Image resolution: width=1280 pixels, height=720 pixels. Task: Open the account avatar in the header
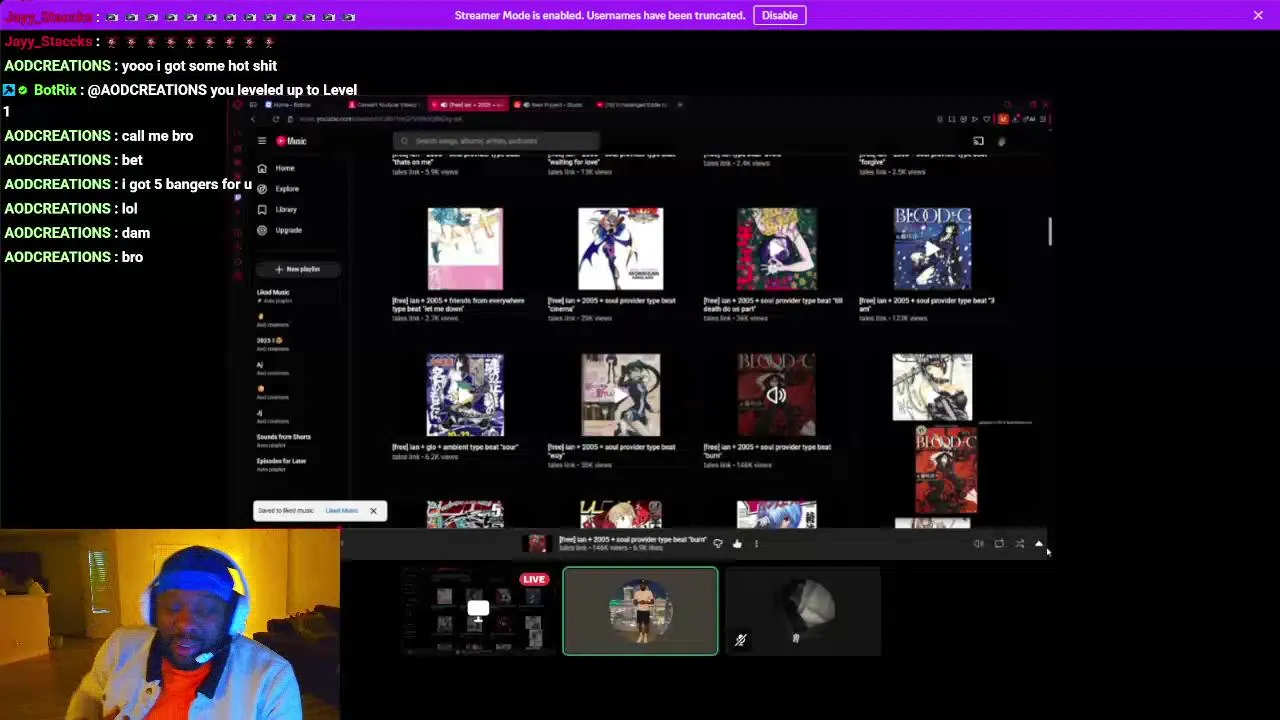[x=1001, y=141]
